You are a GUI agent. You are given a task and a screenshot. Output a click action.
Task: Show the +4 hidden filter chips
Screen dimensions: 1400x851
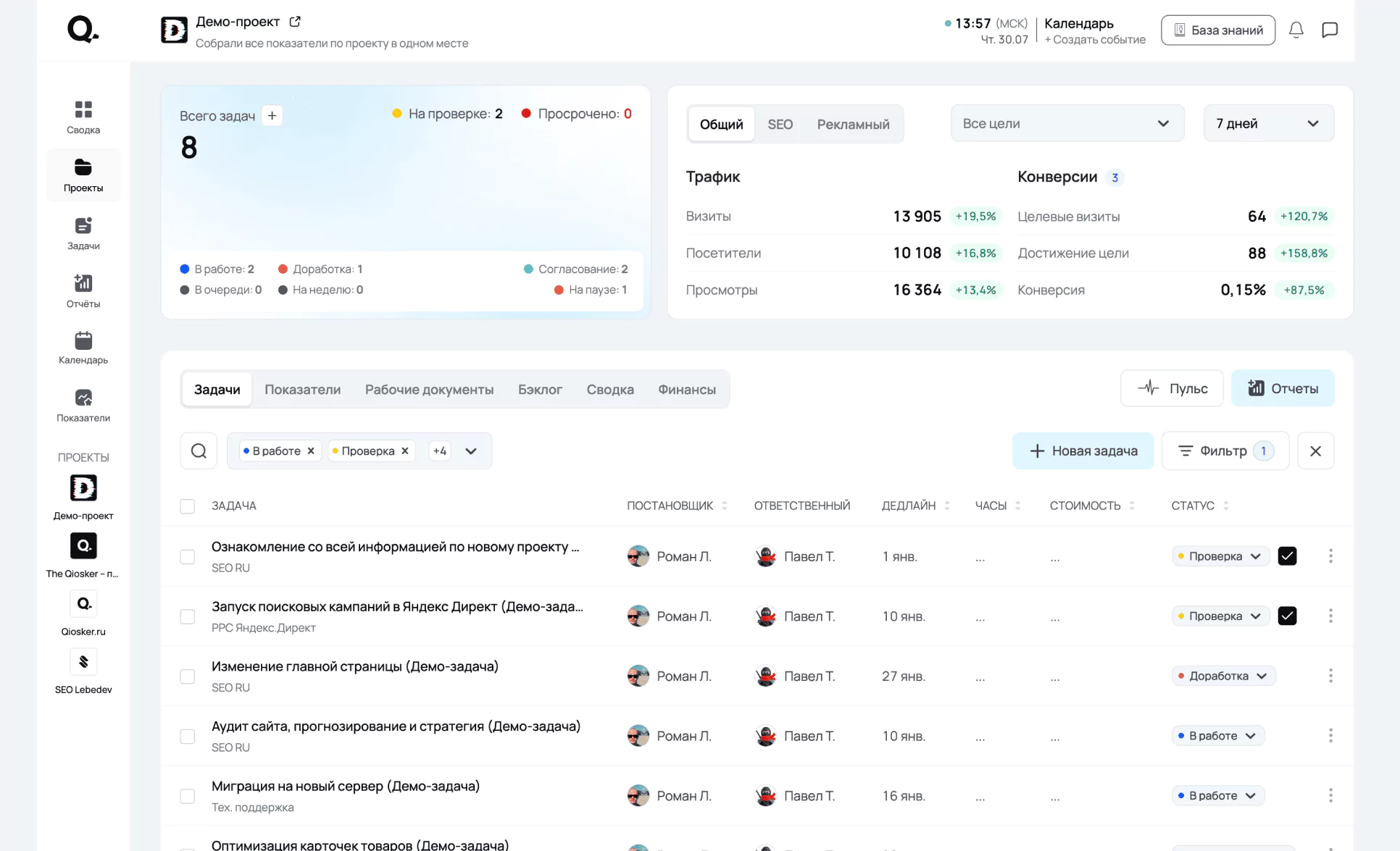click(x=440, y=450)
